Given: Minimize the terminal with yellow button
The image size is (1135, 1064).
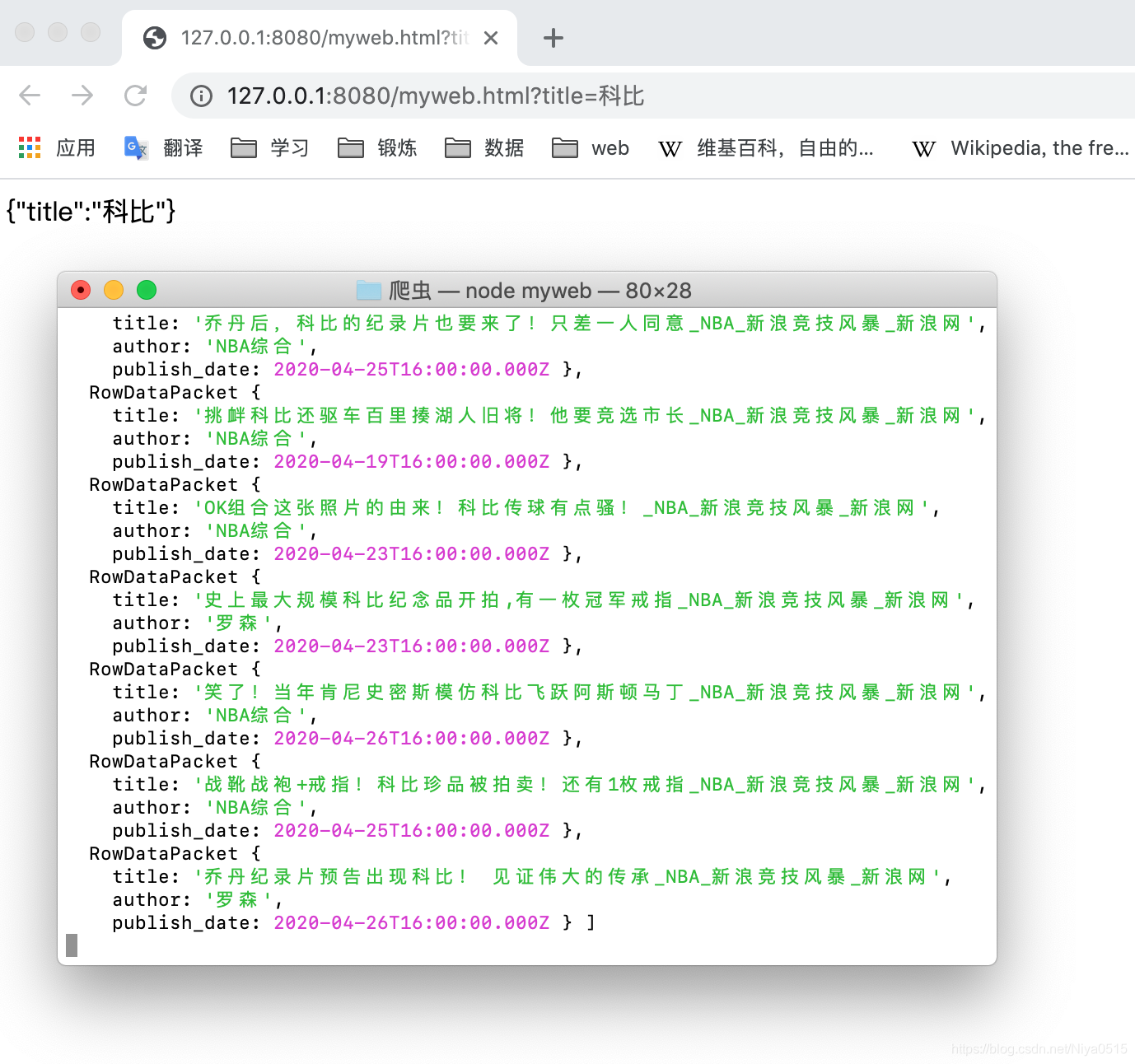Looking at the screenshot, I should [114, 290].
